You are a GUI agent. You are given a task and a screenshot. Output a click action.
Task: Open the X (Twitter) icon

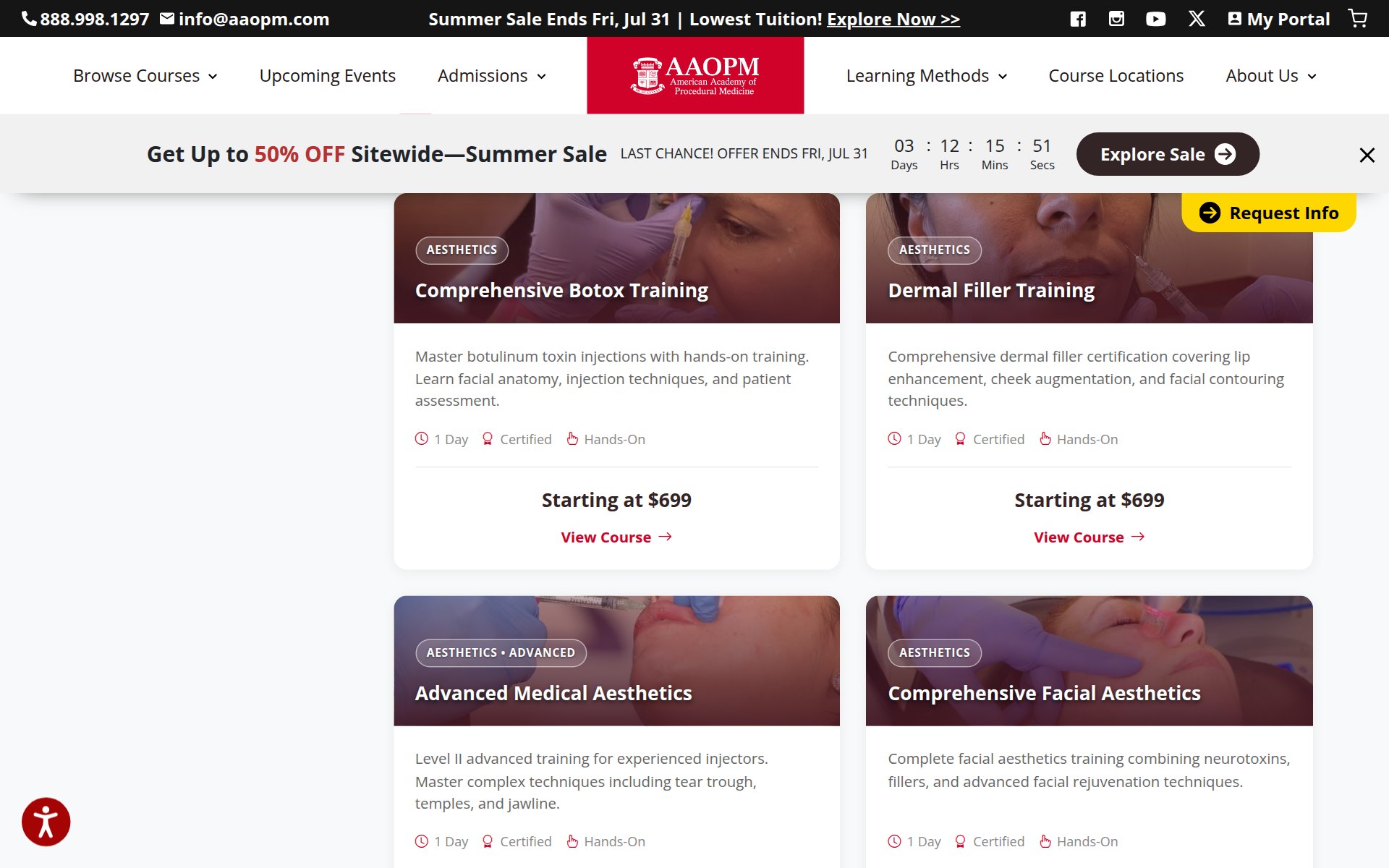coord(1197,19)
